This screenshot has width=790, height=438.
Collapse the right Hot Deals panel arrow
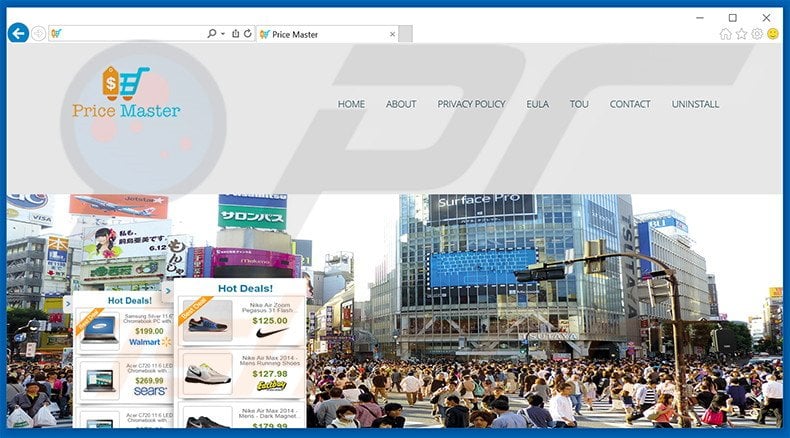(x=168, y=291)
